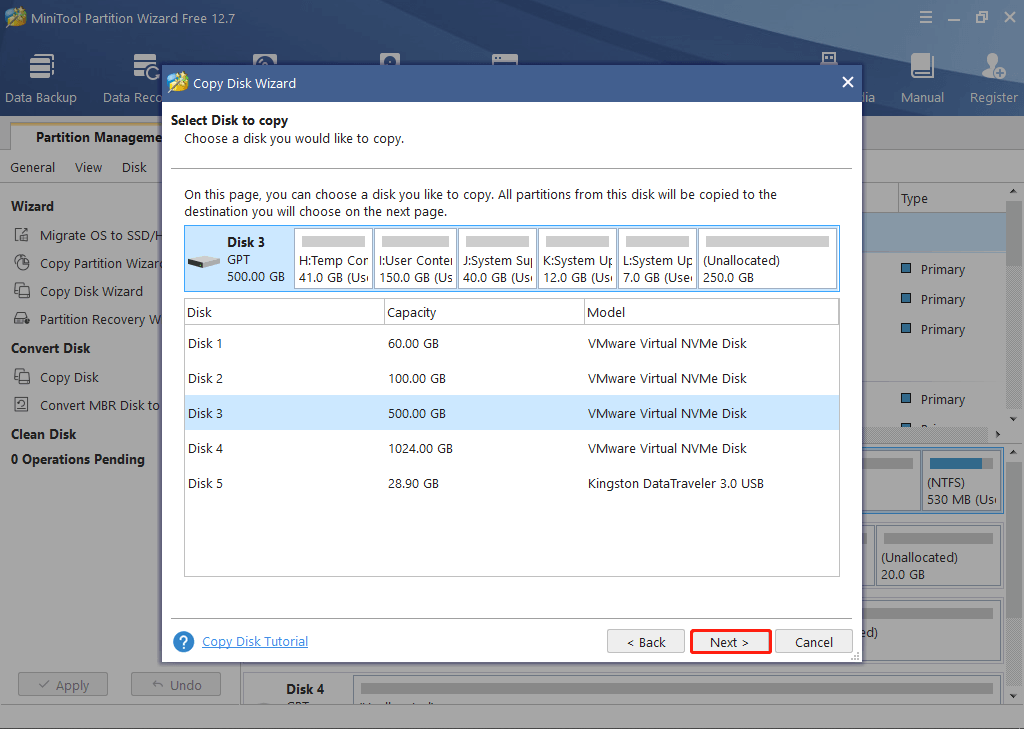Viewport: 1024px width, 729px height.
Task: Click the Copy Disk icon under Convert Disk
Action: click(22, 377)
